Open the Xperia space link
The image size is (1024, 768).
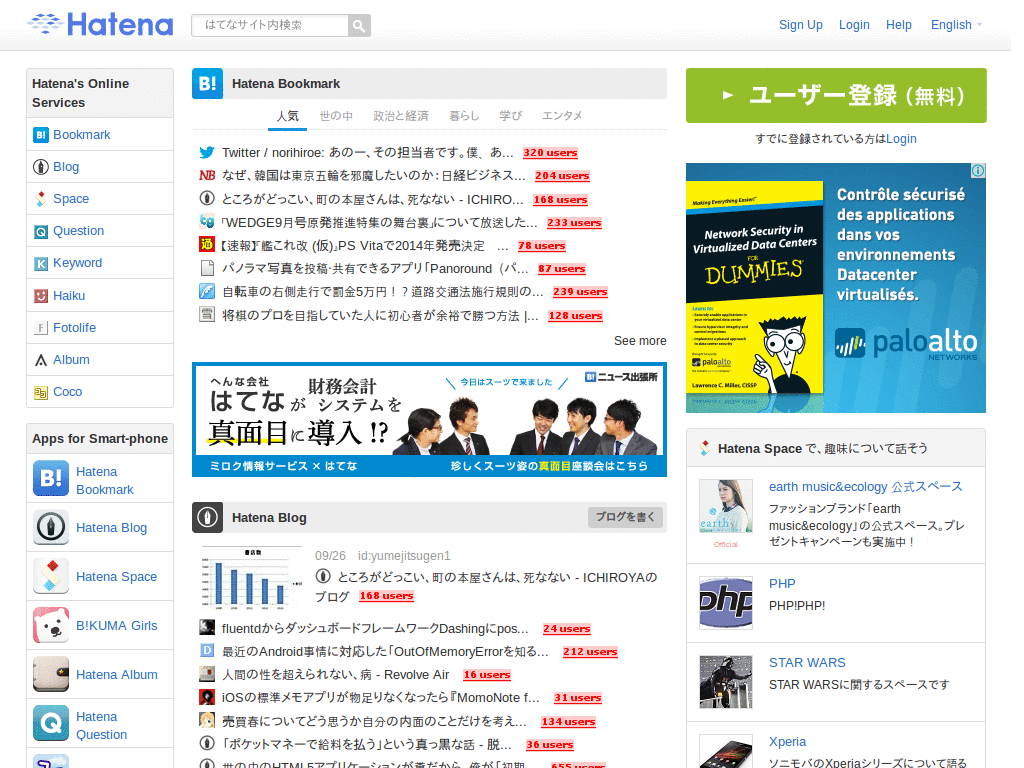click(x=787, y=741)
